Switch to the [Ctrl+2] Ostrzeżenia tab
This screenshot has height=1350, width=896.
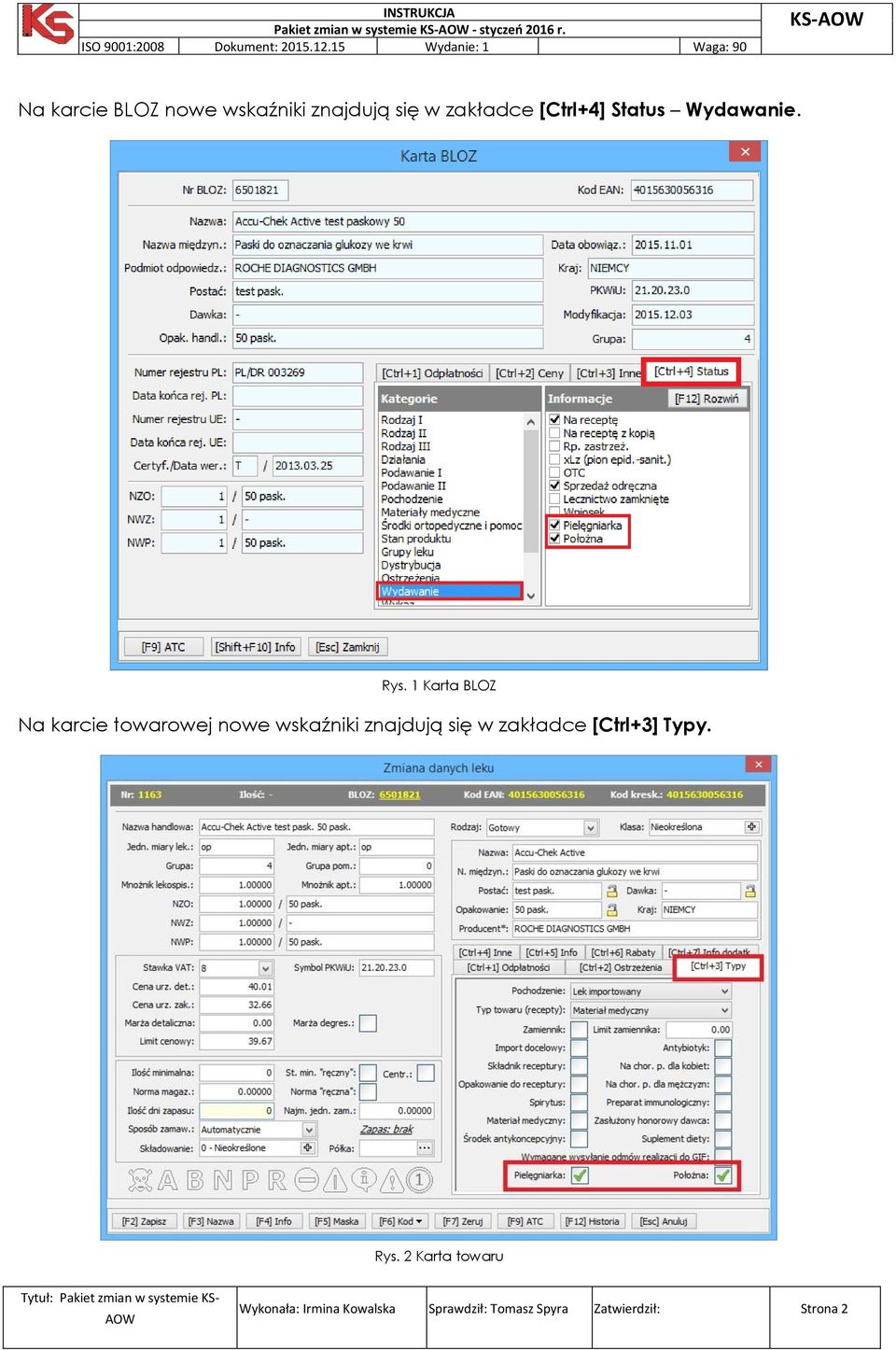pos(620,967)
